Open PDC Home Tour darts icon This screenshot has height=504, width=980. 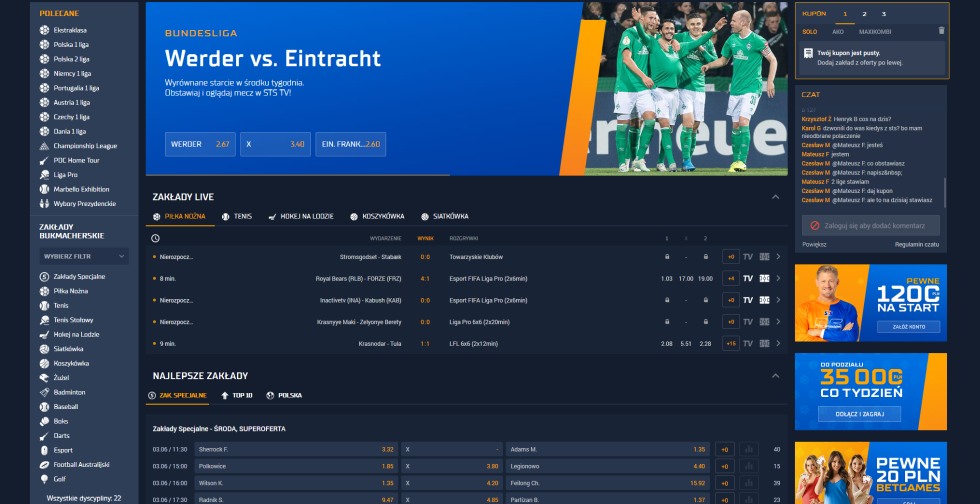pos(44,161)
